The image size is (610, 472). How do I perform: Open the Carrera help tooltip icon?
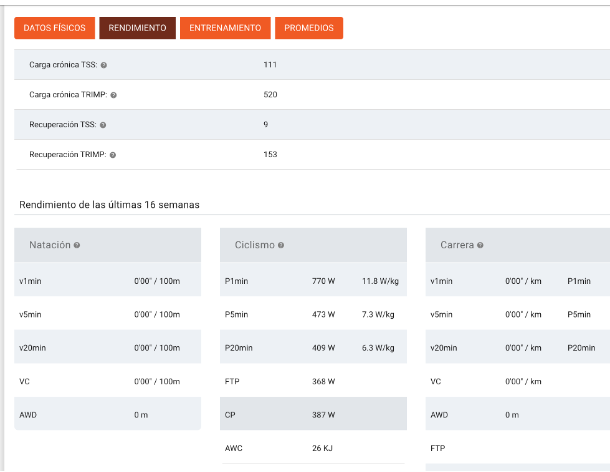pos(482,245)
